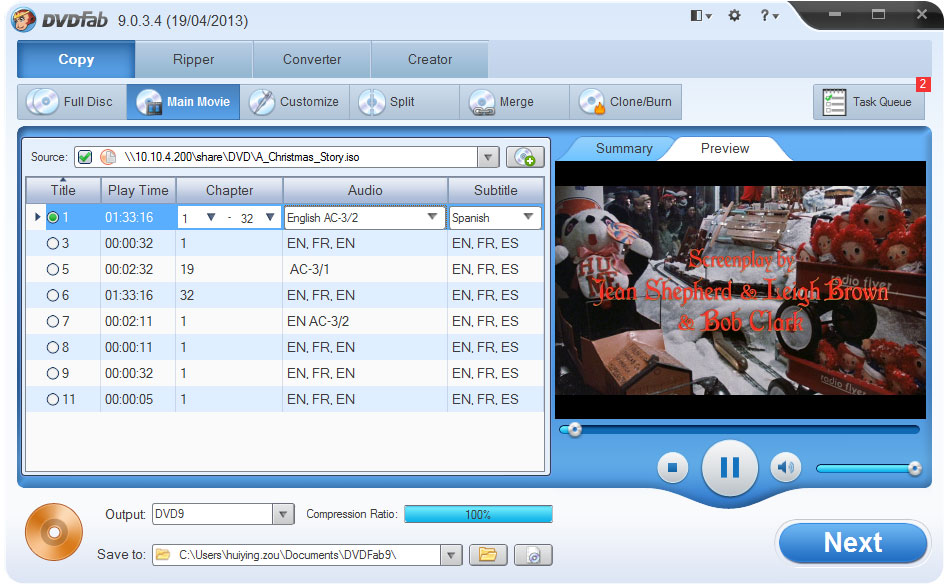Click play time 00:00:05 of title 11

tap(129, 400)
